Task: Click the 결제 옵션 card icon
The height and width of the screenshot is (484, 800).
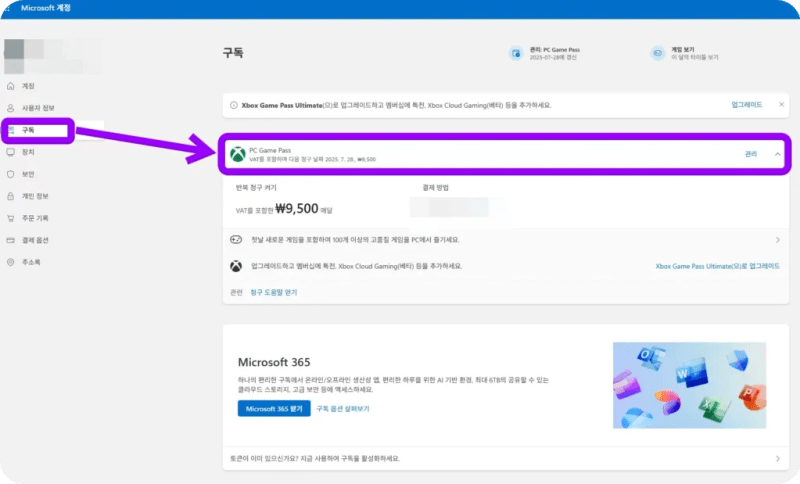Action: 10,240
